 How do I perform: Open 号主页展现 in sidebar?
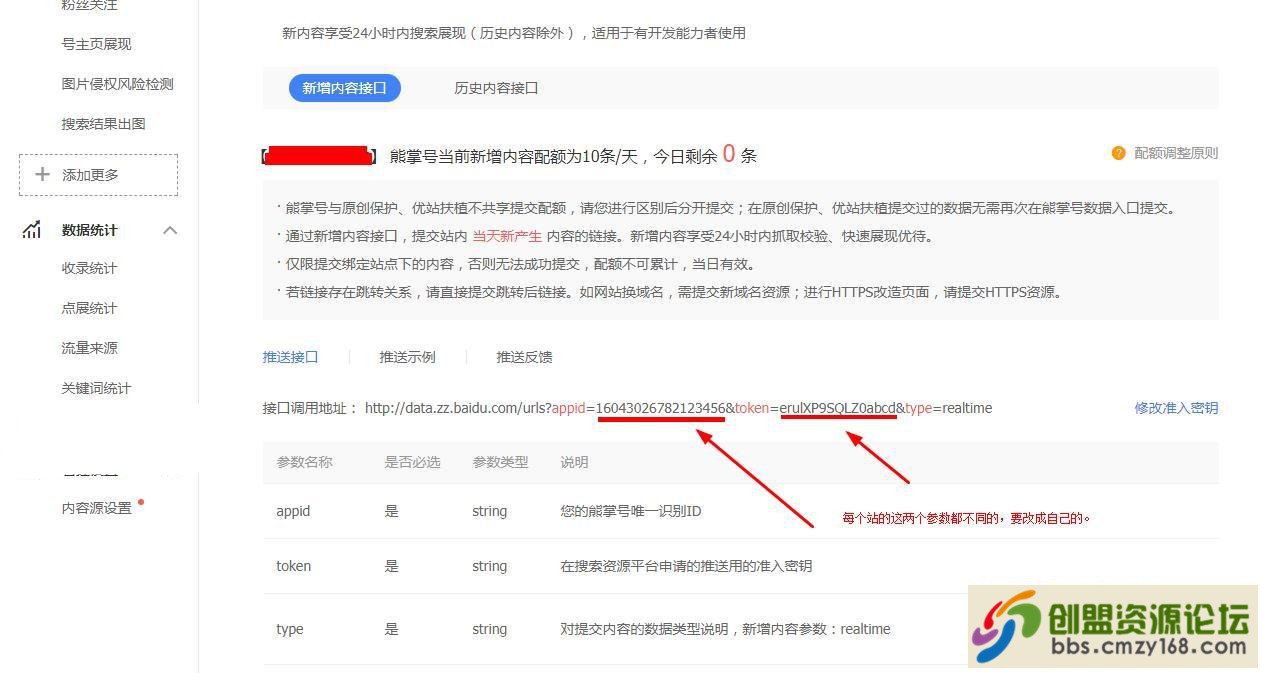pos(96,44)
